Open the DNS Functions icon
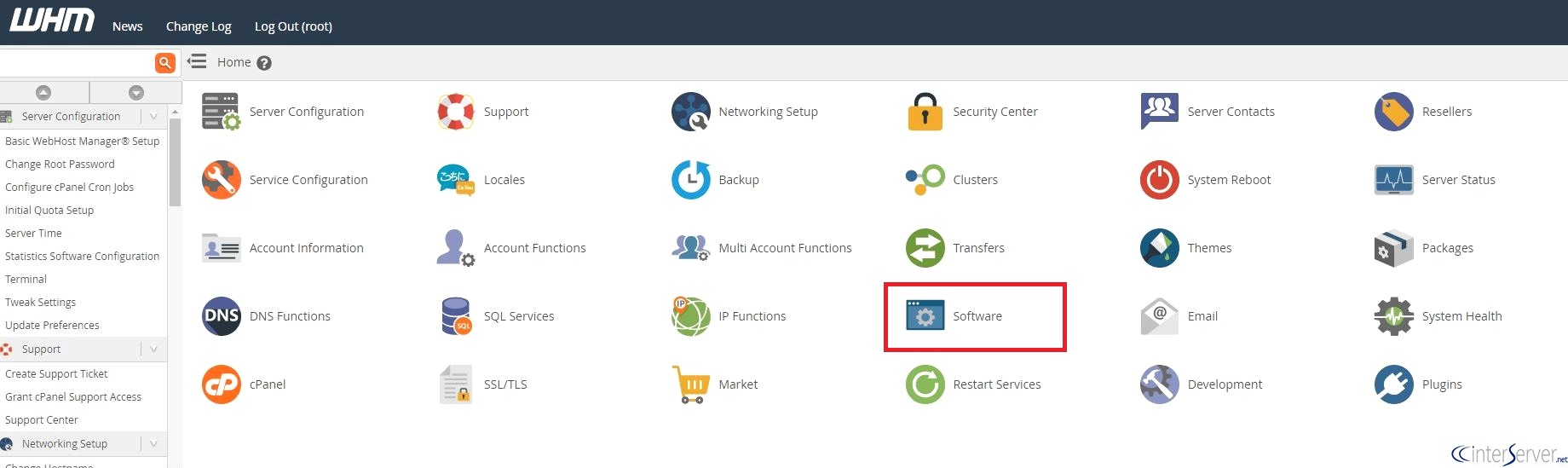 (x=222, y=316)
